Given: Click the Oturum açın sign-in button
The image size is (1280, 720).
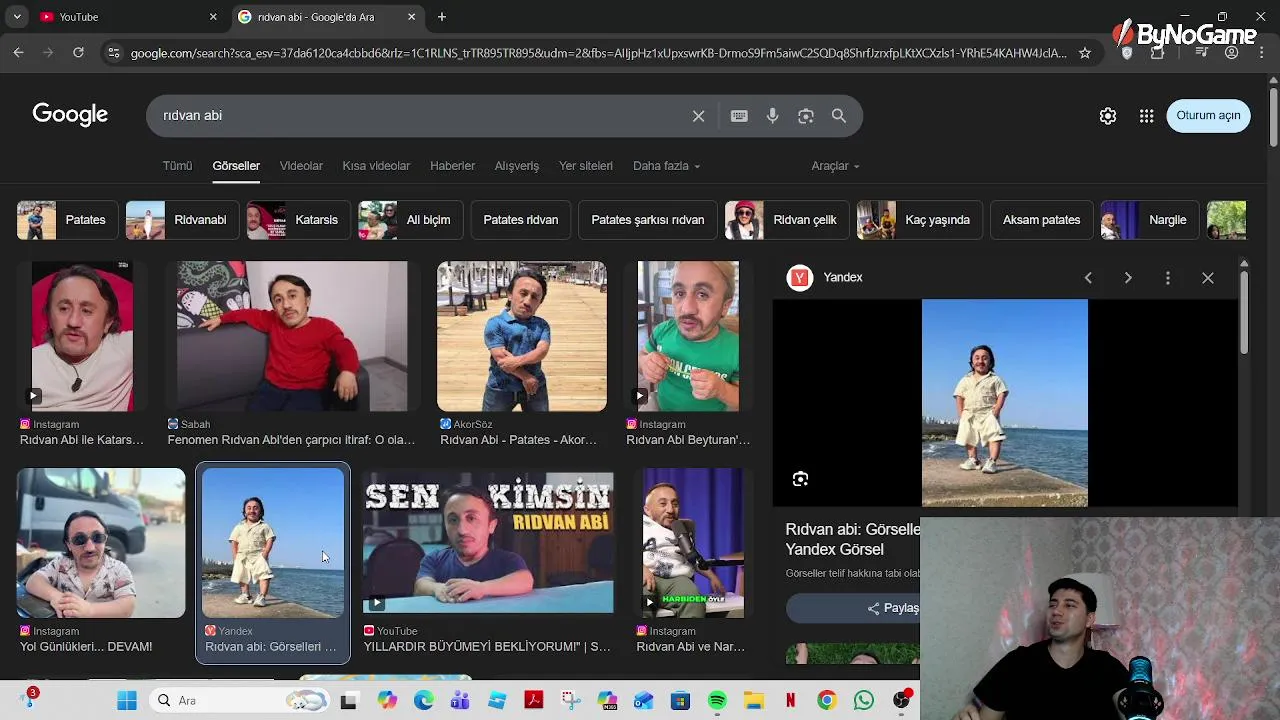Looking at the screenshot, I should pos(1208,116).
